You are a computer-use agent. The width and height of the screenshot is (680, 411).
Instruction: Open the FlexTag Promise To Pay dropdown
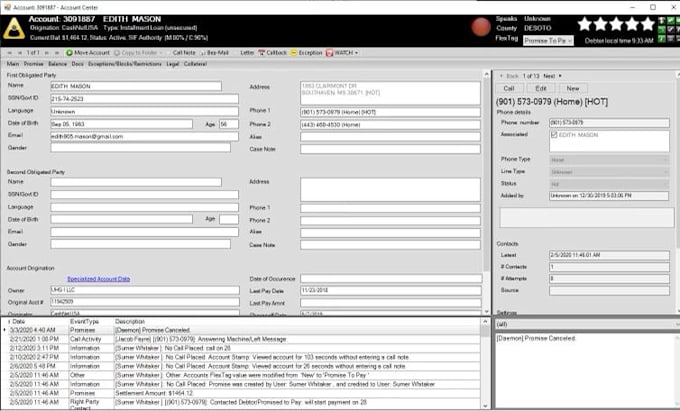548,41
